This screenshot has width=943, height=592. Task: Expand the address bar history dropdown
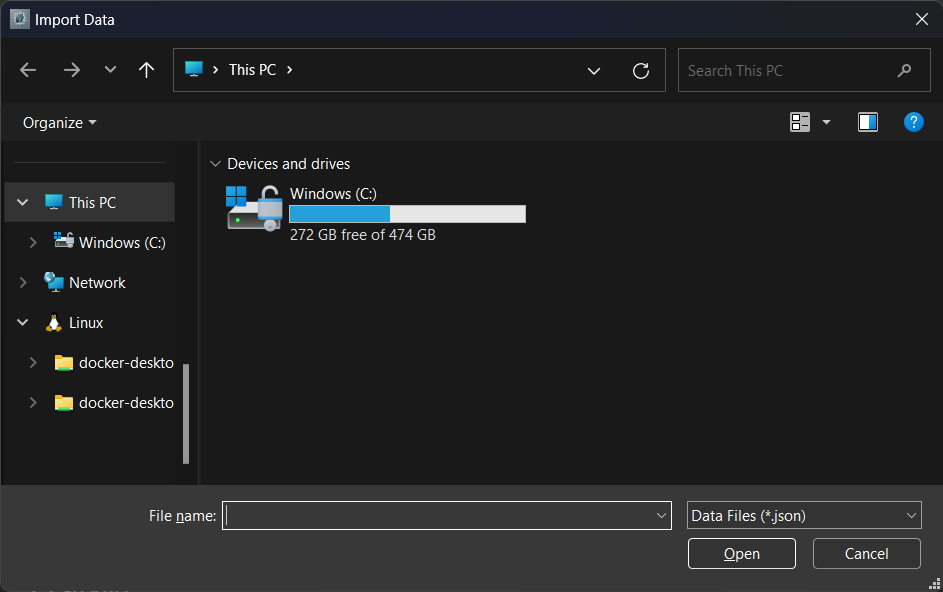594,70
